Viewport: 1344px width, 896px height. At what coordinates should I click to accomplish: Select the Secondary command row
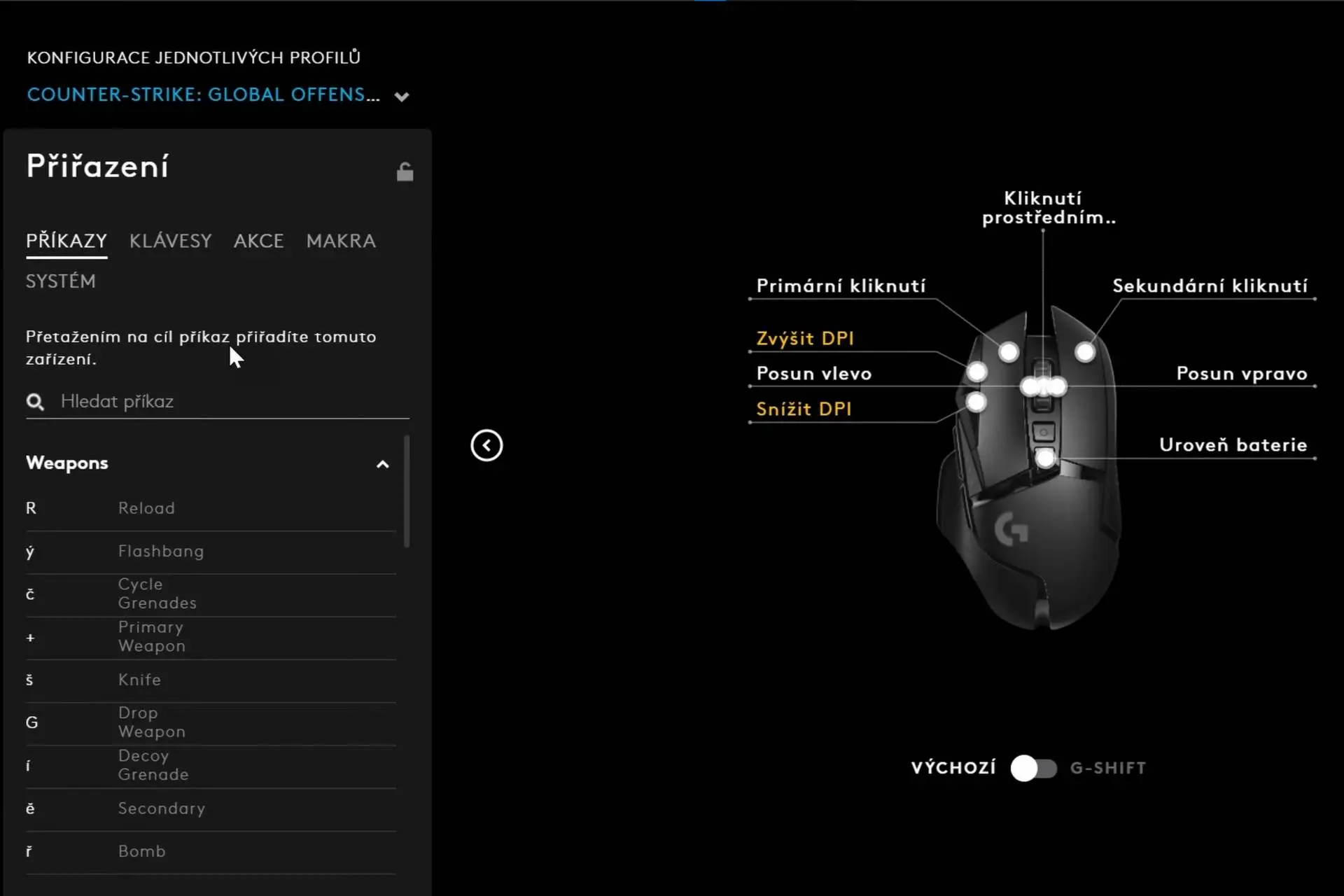[x=211, y=809]
